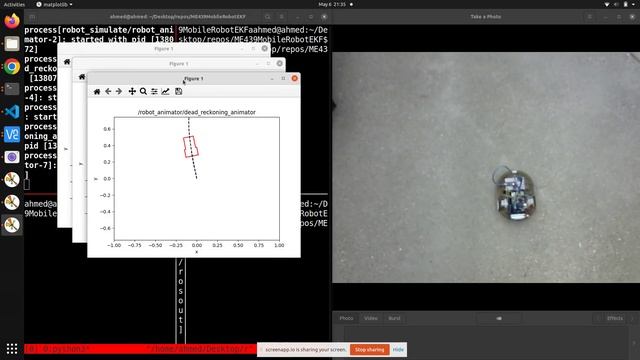Screen dimensions: 640x360
Task: Launch Google Chrome from the dock
Action: coord(12,66)
